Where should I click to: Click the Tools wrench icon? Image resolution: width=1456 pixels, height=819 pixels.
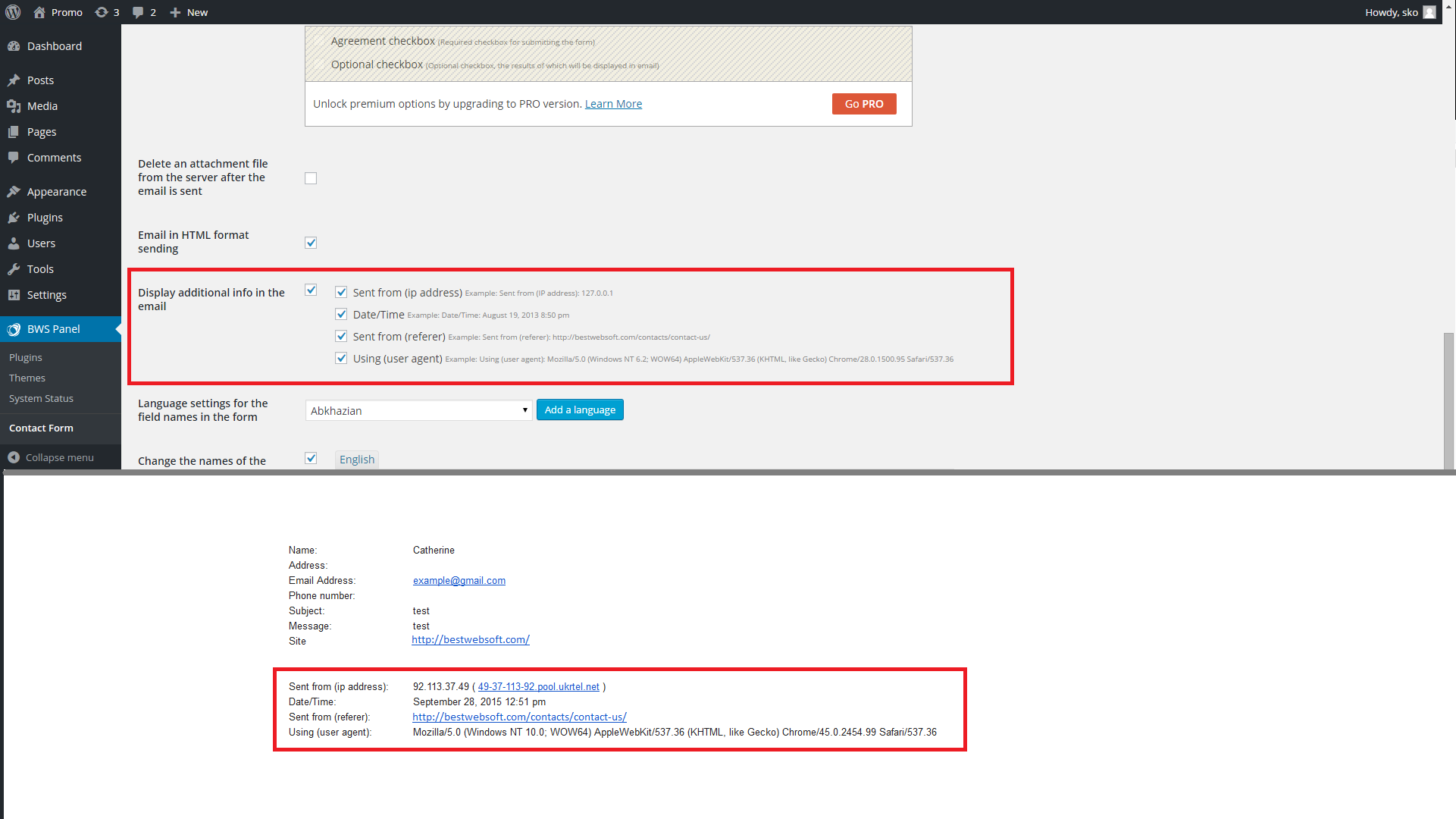coord(14,269)
